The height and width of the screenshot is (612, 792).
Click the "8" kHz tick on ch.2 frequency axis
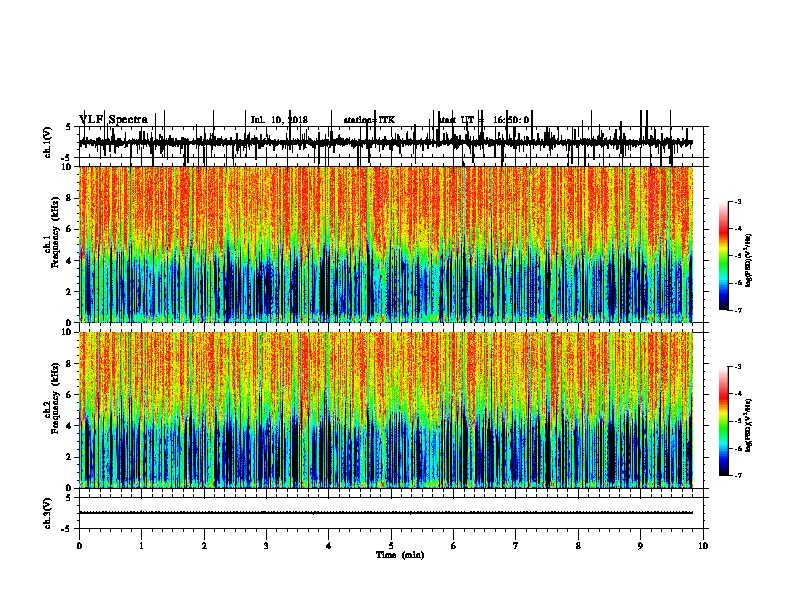click(x=69, y=364)
